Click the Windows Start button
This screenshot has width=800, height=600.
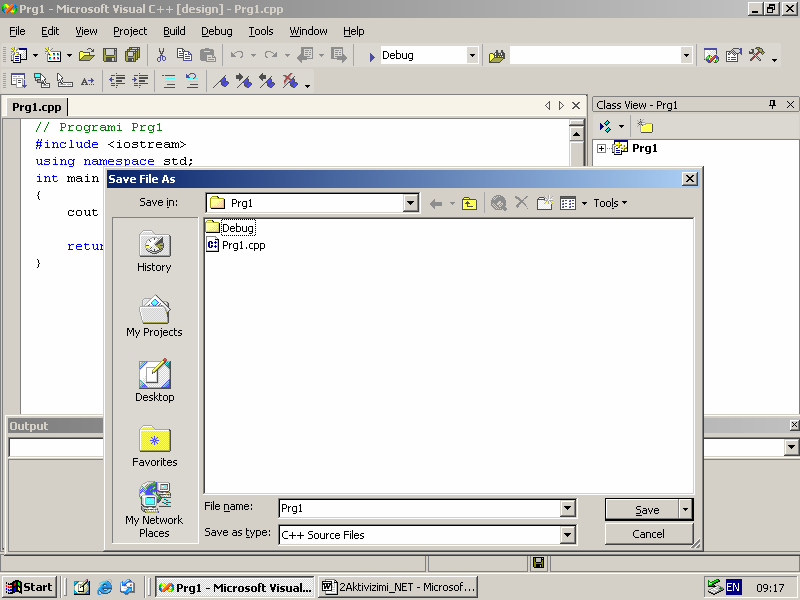click(29, 587)
